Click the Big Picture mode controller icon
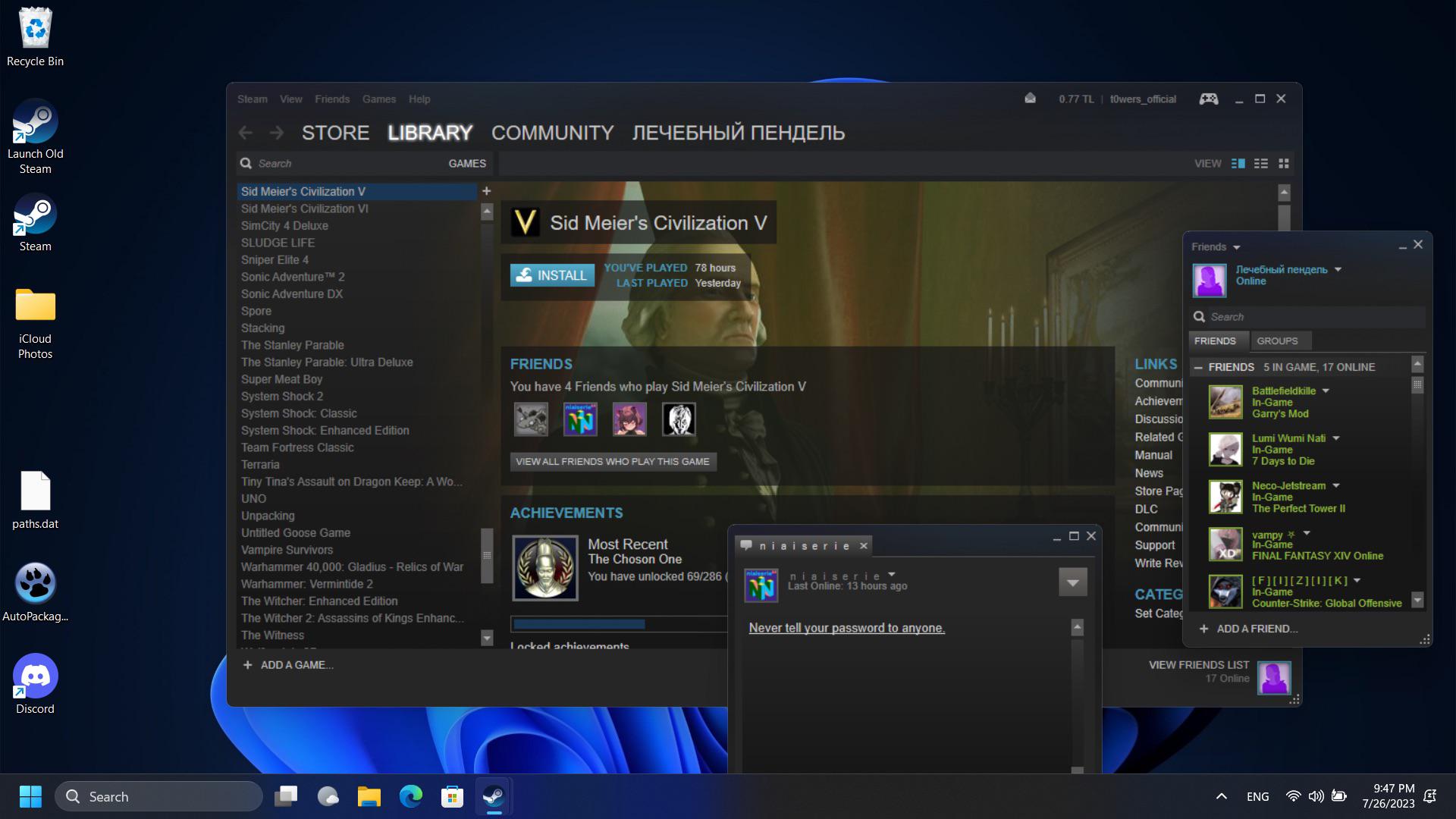1456x819 pixels. (x=1208, y=99)
